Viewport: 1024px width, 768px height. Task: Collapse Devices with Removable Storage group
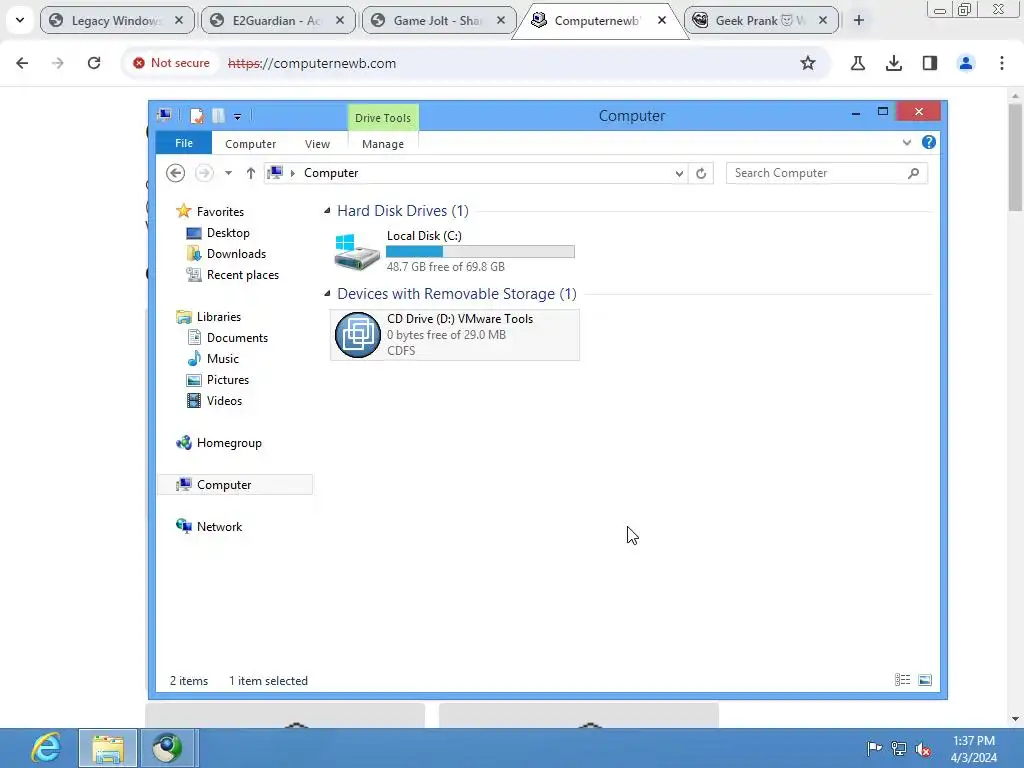pos(327,293)
